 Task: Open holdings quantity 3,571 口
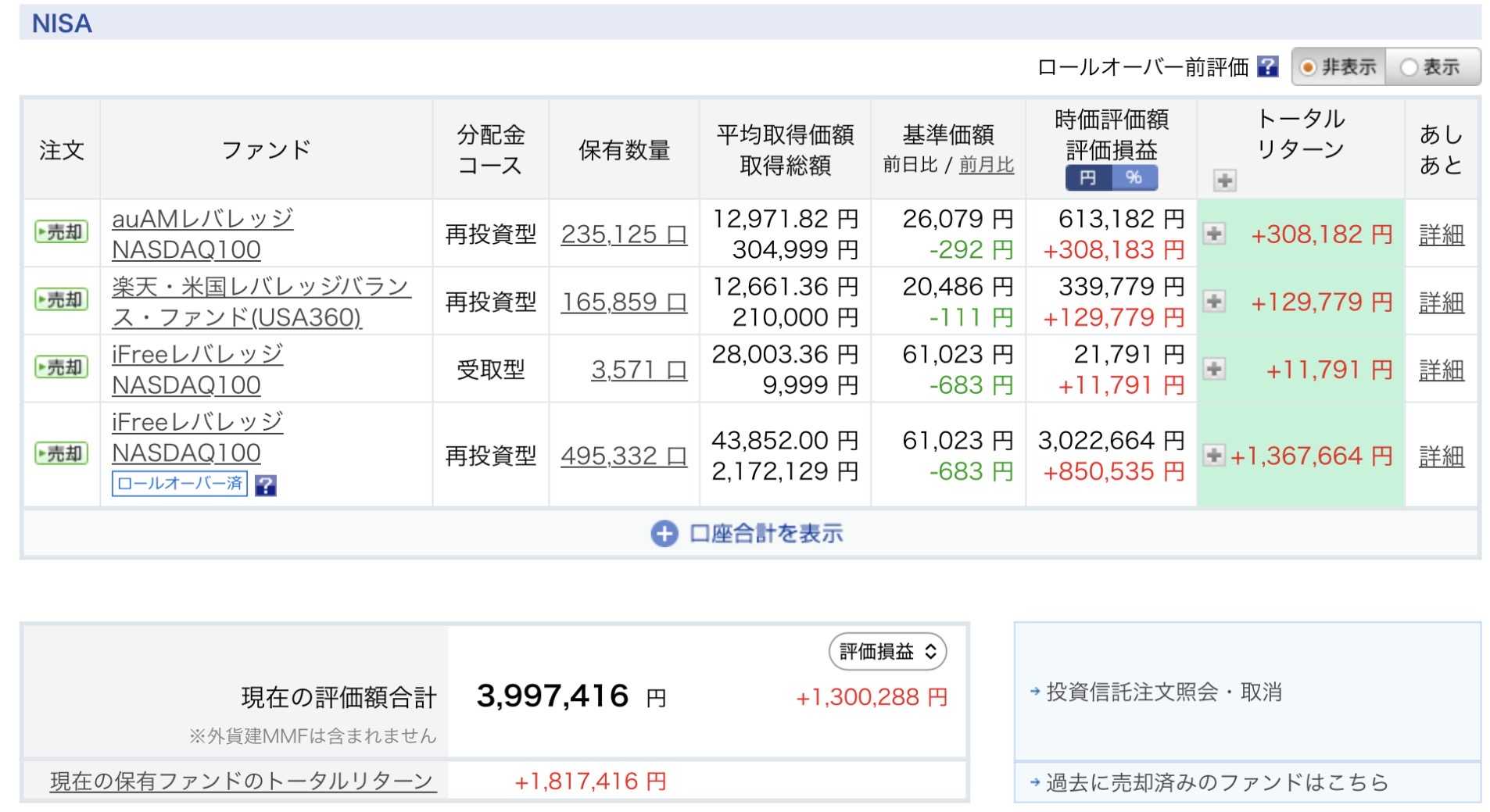[639, 370]
